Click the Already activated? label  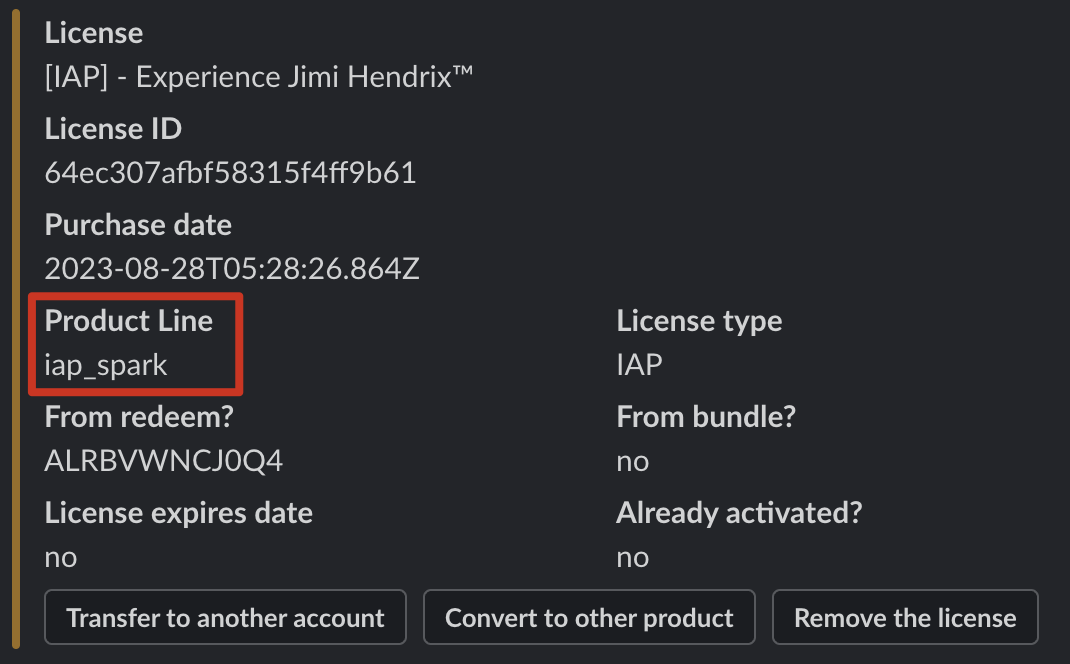pos(739,513)
